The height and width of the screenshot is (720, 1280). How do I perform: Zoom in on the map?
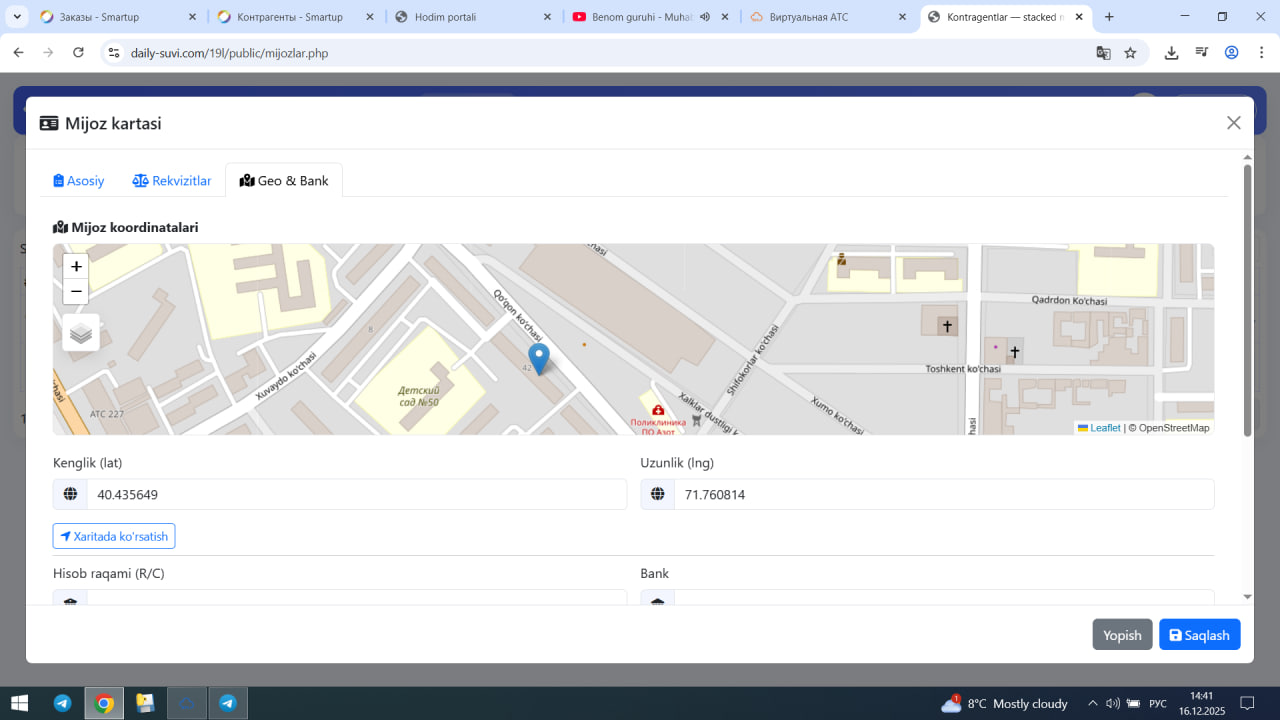(x=76, y=267)
